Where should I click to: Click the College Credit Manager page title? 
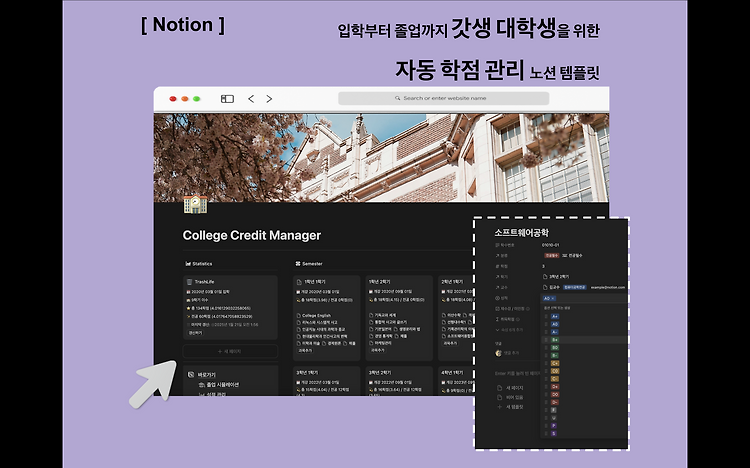[252, 235]
